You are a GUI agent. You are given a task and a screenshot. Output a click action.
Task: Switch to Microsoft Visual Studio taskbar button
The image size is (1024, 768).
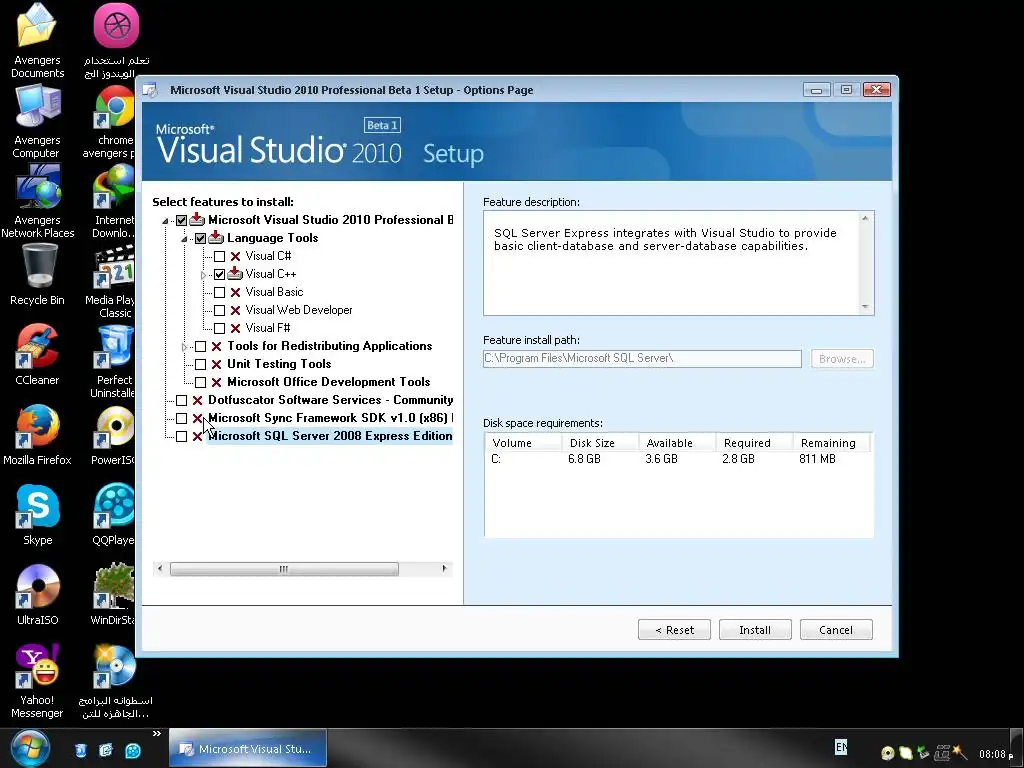pyautogui.click(x=248, y=749)
